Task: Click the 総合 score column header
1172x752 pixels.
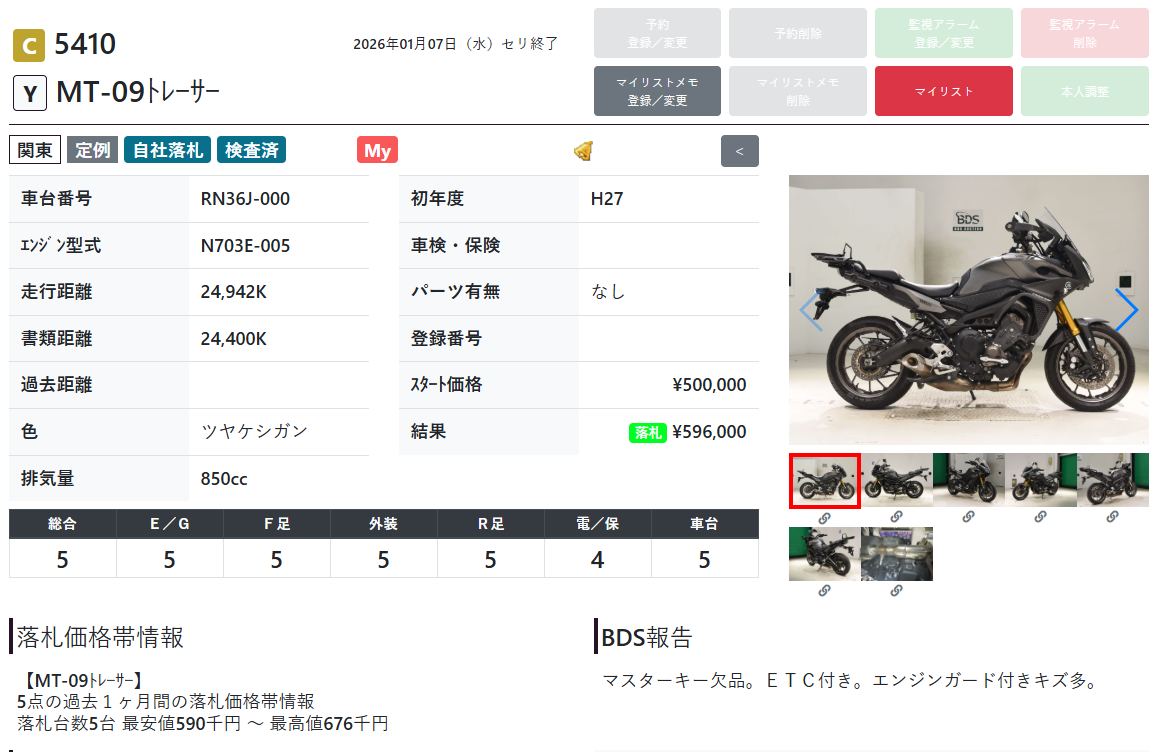Action: pos(62,524)
